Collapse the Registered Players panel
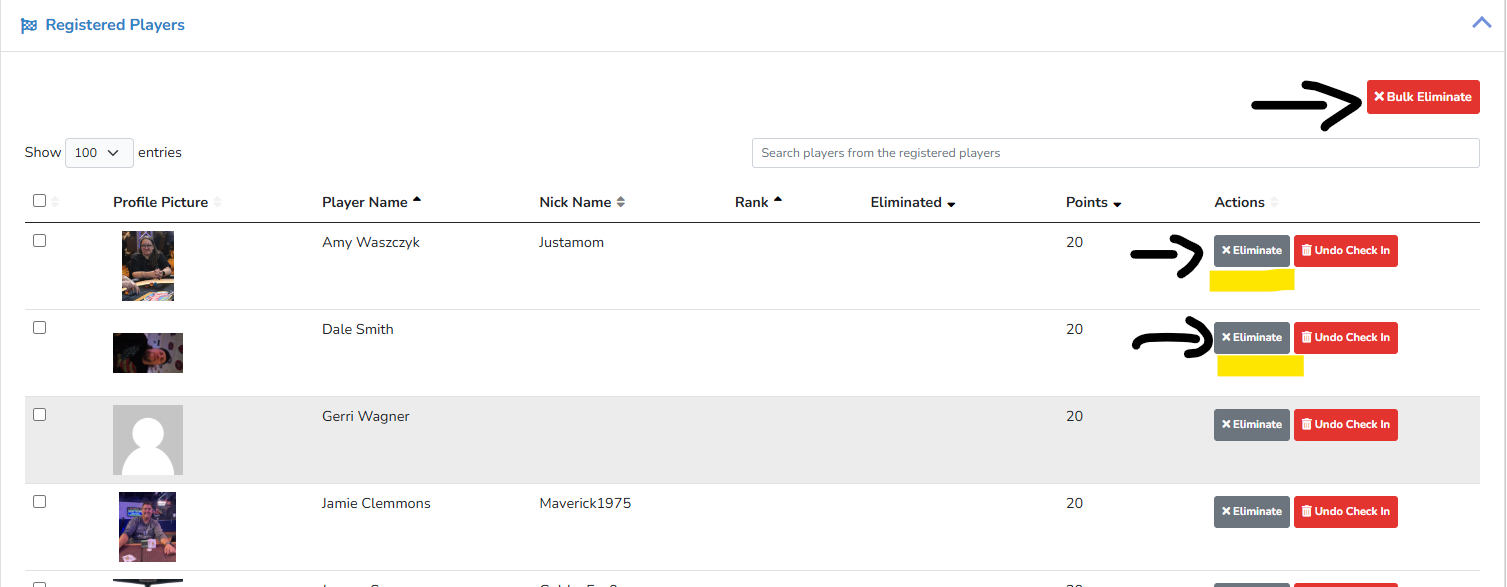1507x587 pixels. point(1481,21)
